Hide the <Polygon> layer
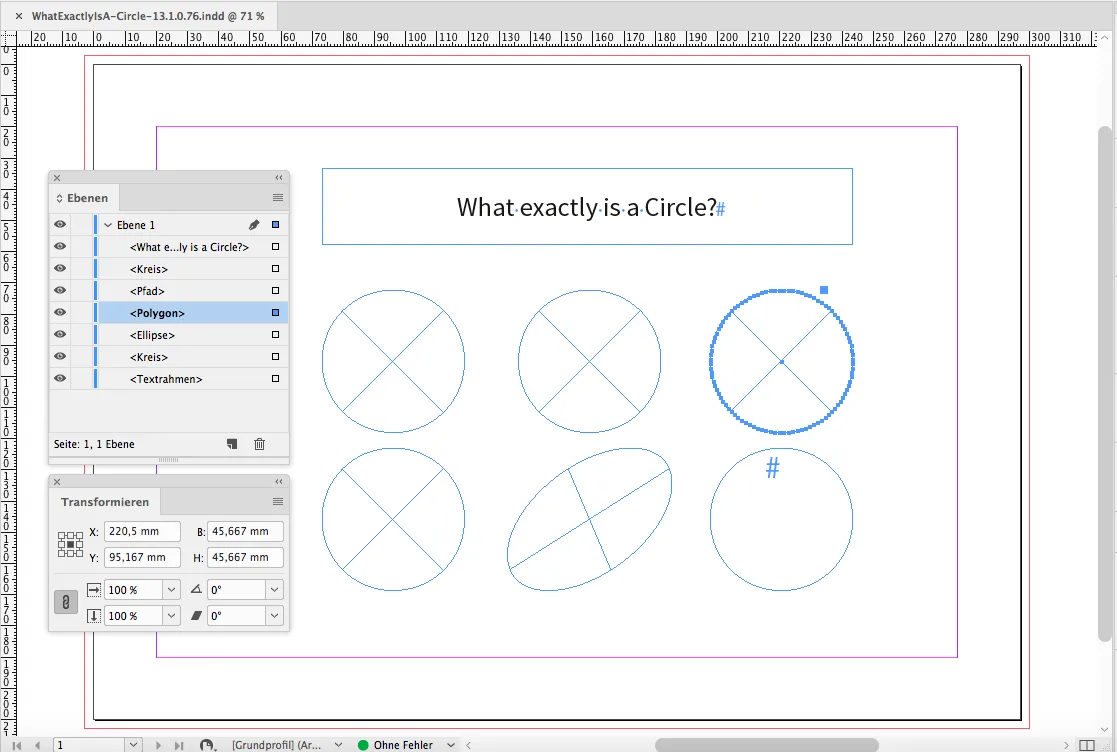The width and height of the screenshot is (1117, 752). tap(59, 312)
